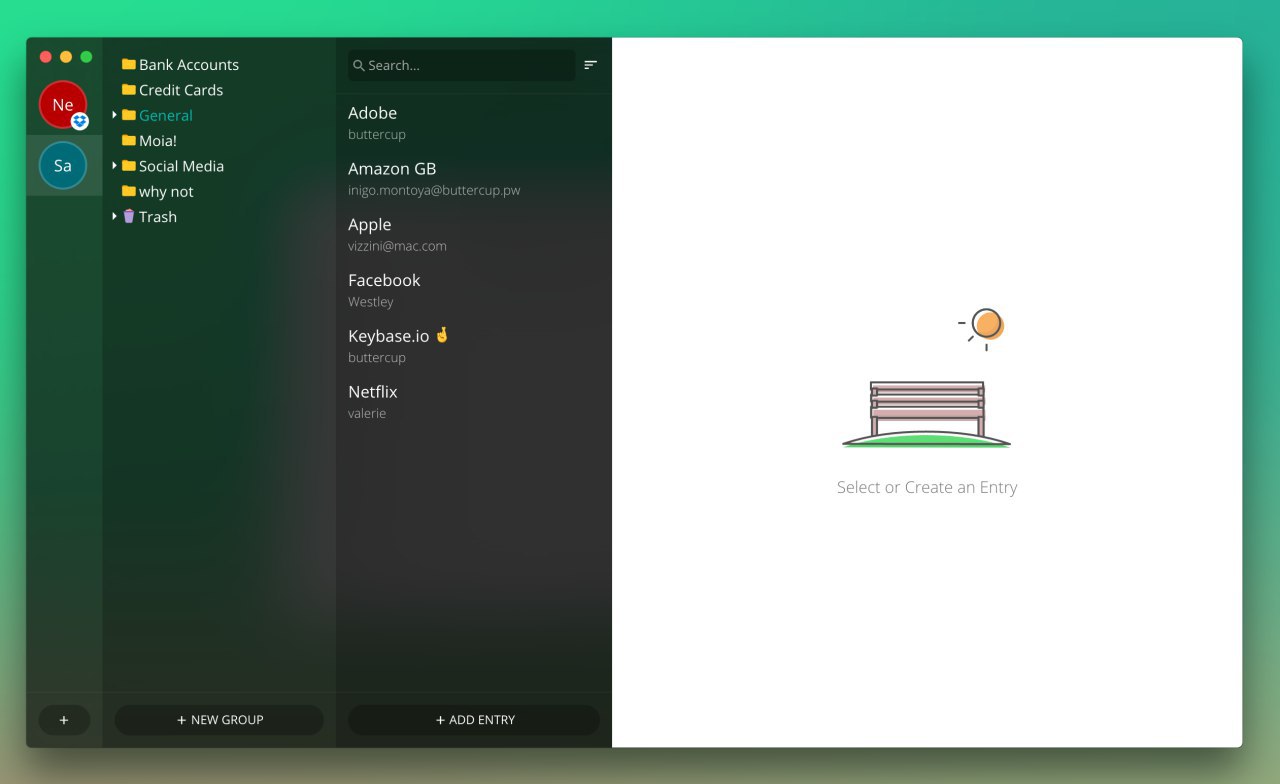
Task: Click the vizzini@mac.com username text
Action: (397, 246)
